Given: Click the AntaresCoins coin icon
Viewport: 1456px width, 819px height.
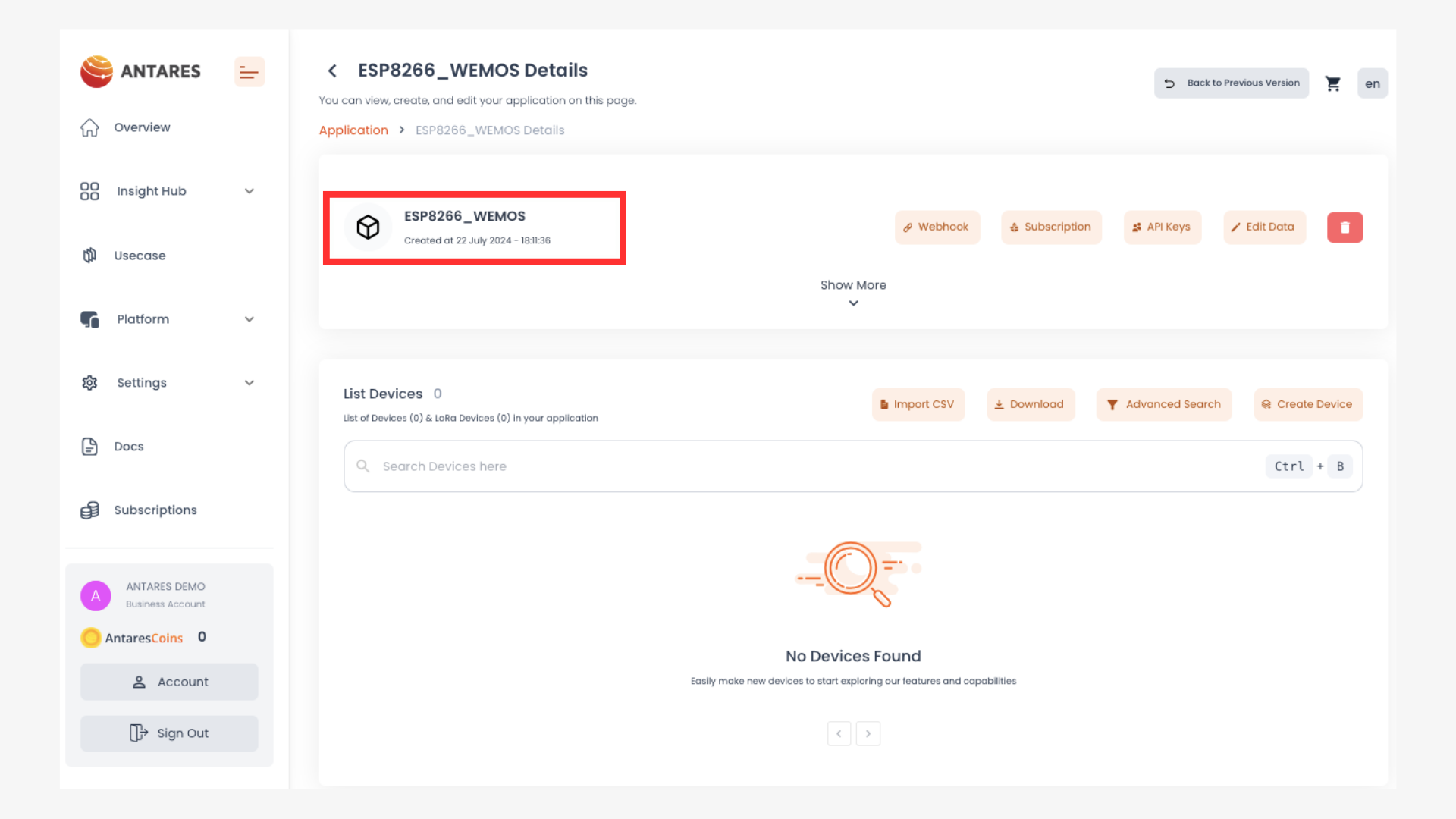Looking at the screenshot, I should pos(91,638).
